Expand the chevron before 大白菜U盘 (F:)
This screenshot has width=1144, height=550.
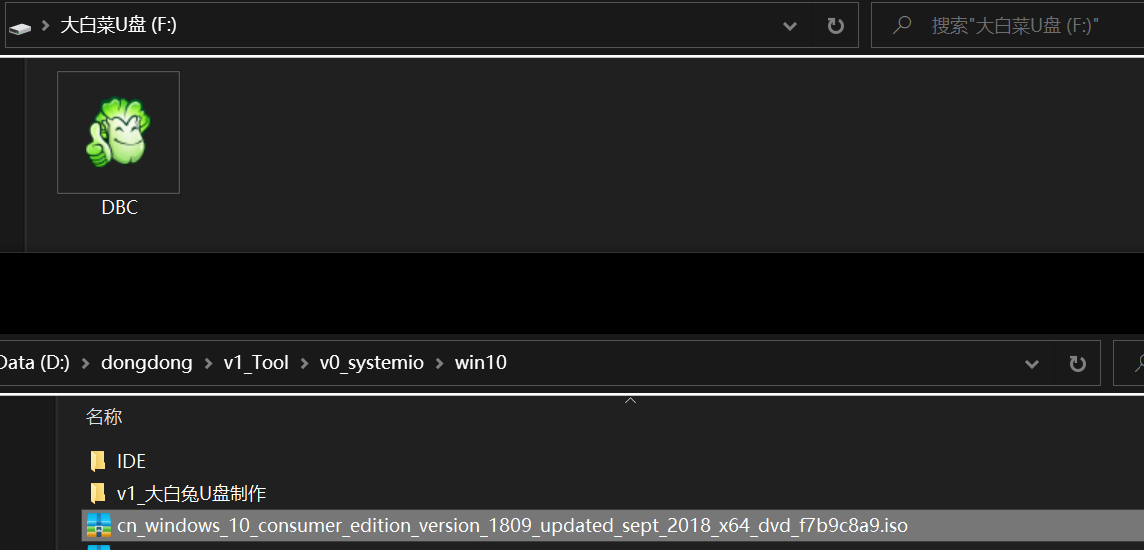(x=46, y=26)
